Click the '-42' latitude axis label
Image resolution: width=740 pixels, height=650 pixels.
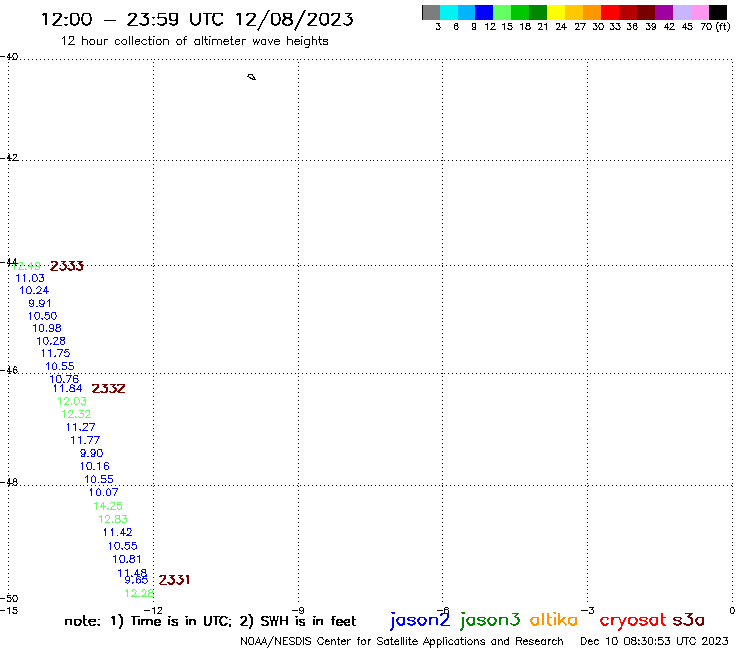pyautogui.click(x=9, y=157)
